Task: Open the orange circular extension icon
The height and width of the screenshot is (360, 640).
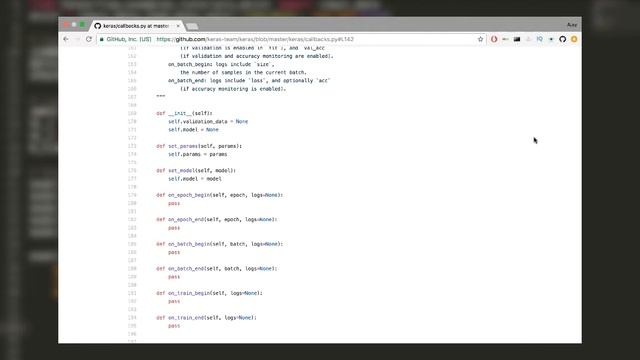Action: [574, 39]
